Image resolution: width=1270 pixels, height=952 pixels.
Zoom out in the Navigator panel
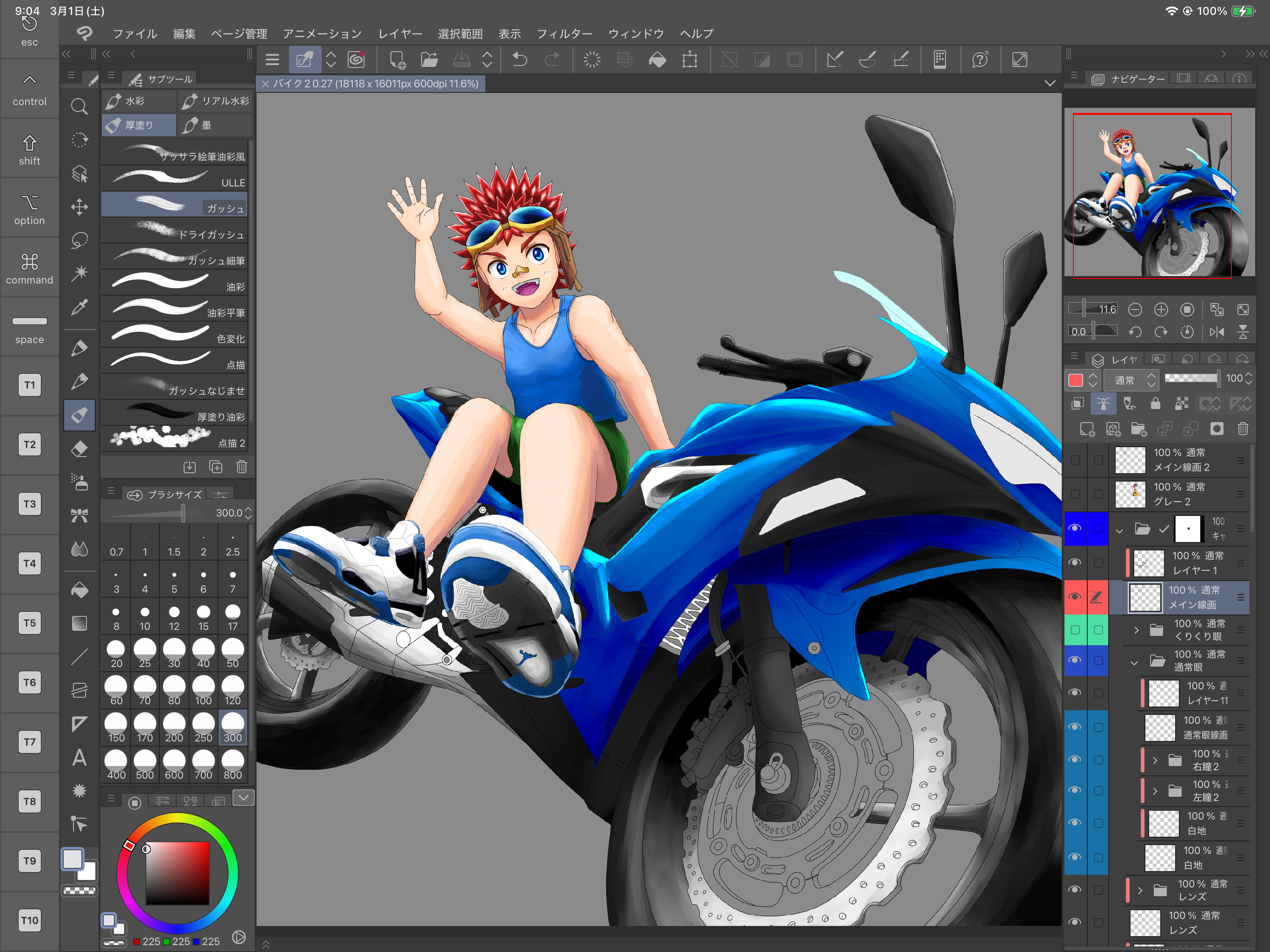tap(1135, 310)
